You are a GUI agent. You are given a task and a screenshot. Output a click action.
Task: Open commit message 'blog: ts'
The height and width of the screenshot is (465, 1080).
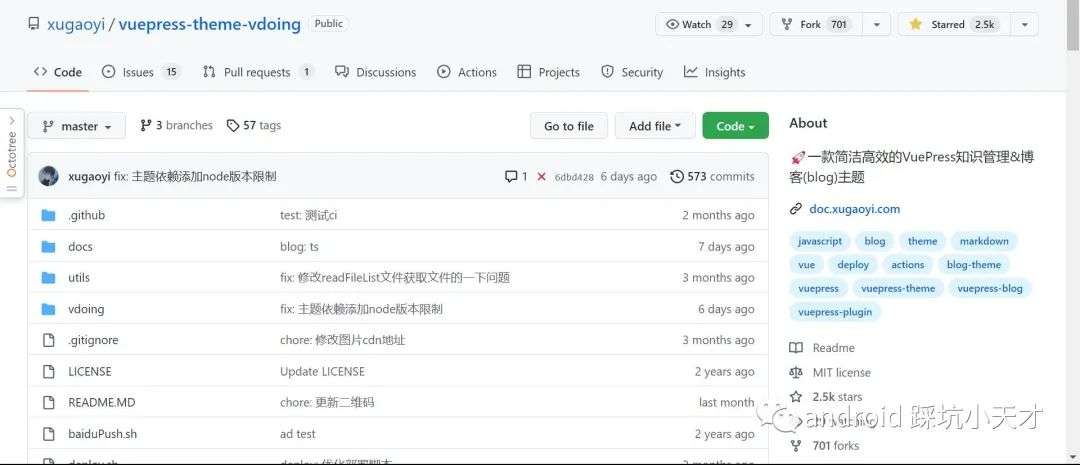[299, 247]
